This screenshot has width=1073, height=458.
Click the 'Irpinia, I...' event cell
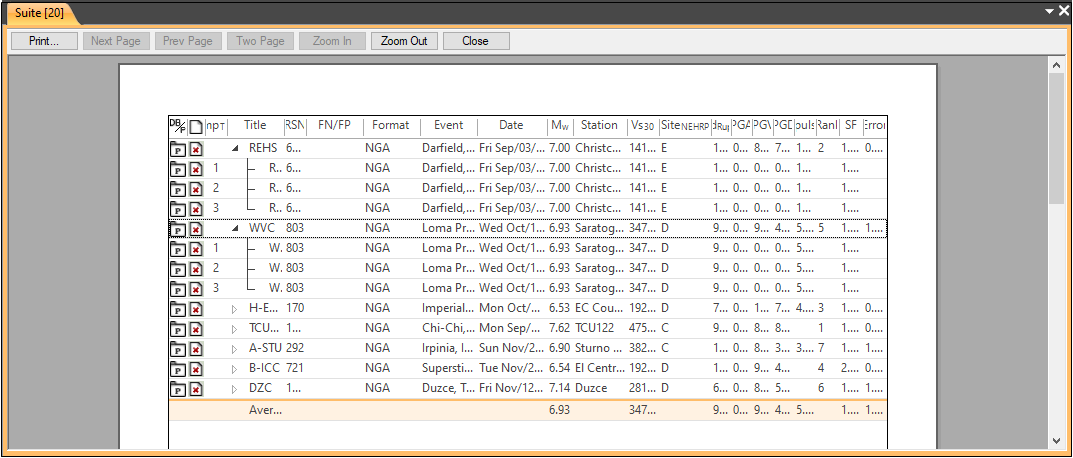[448, 348]
